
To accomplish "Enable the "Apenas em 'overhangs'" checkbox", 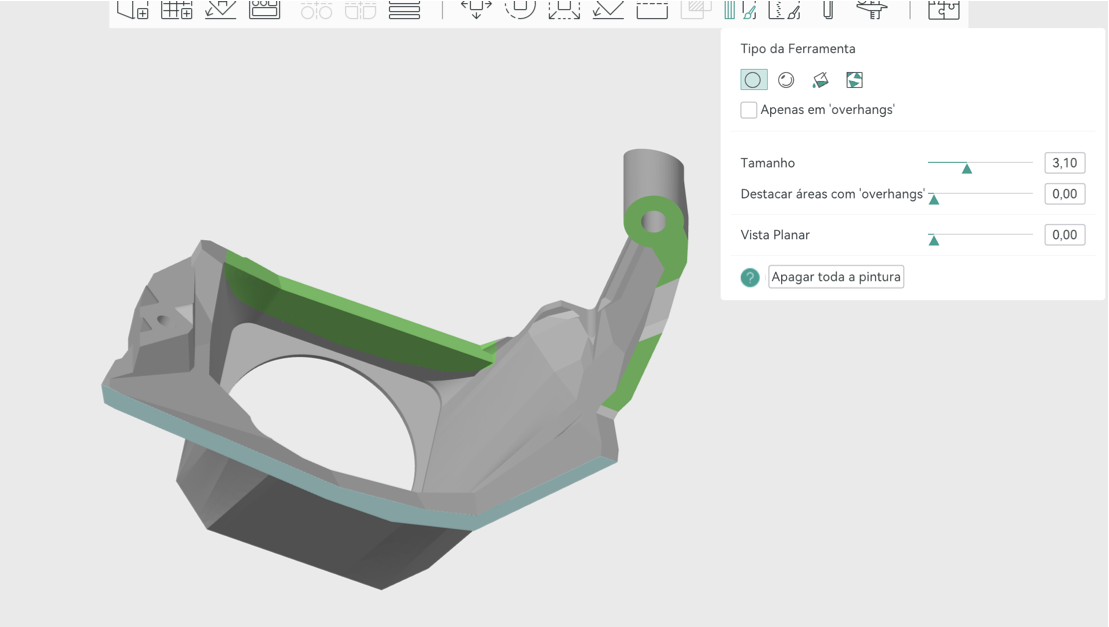I will coord(748,110).
